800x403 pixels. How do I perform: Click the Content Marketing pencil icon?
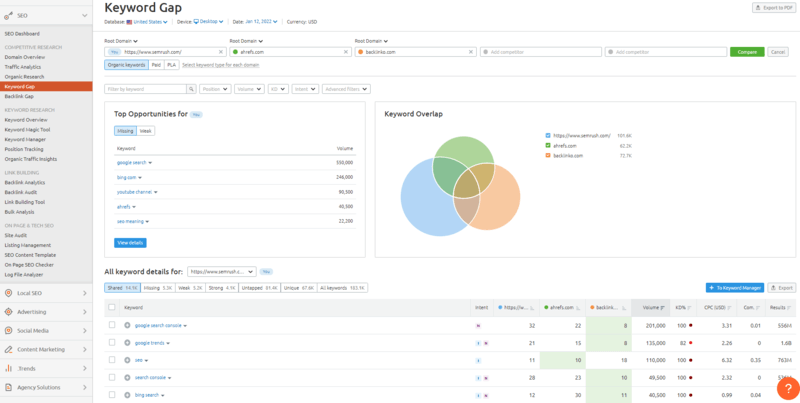click(9, 349)
